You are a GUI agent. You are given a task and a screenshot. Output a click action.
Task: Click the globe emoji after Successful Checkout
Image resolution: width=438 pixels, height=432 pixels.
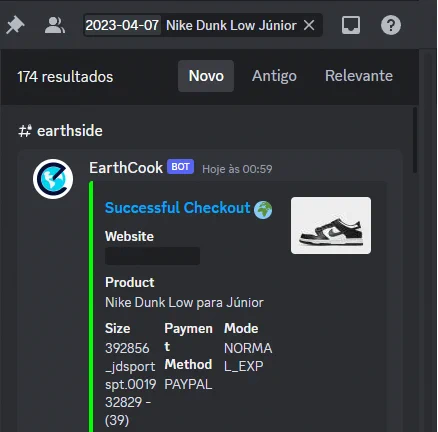tap(263, 210)
